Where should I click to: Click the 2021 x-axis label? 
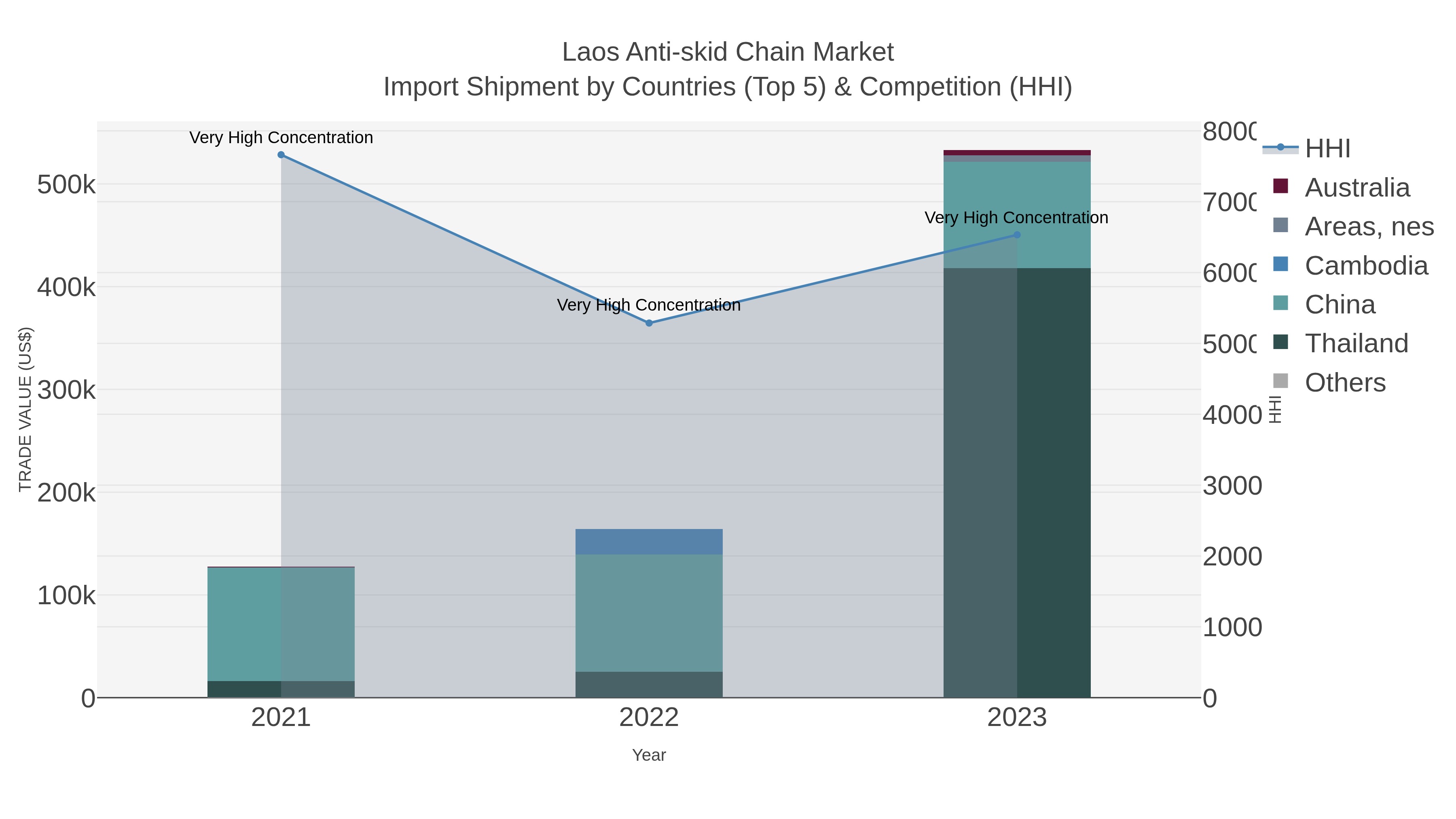(x=281, y=718)
